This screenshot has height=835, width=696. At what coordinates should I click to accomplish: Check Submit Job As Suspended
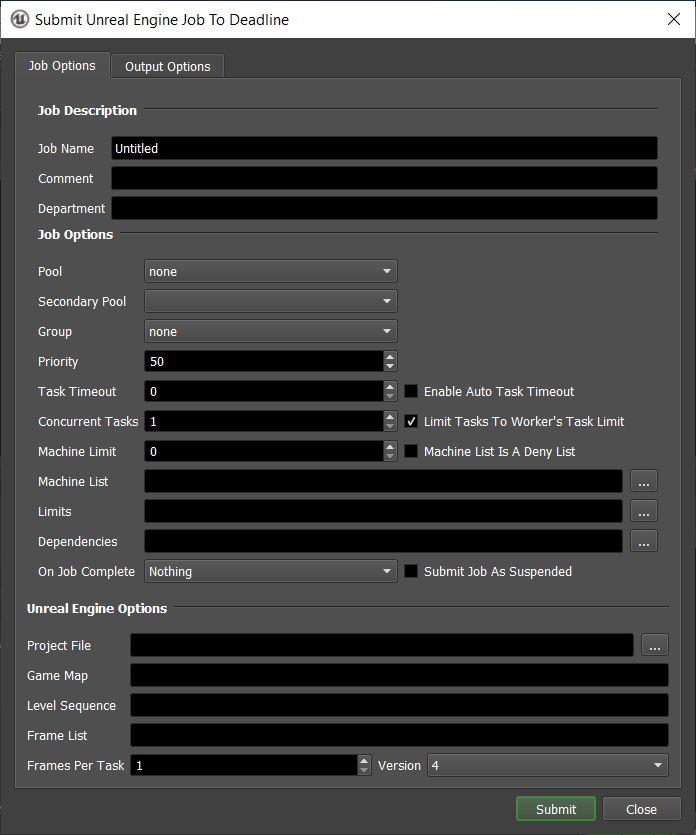(411, 571)
